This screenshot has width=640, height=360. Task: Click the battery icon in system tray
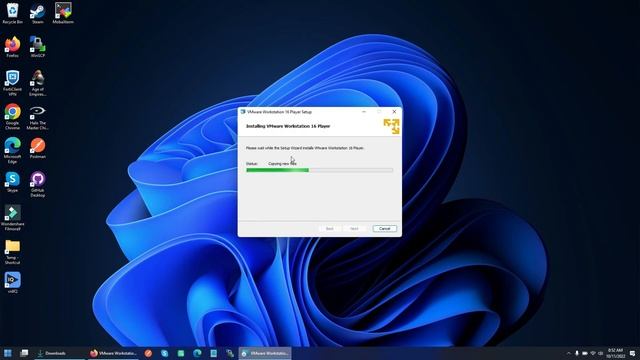click(x=585, y=353)
